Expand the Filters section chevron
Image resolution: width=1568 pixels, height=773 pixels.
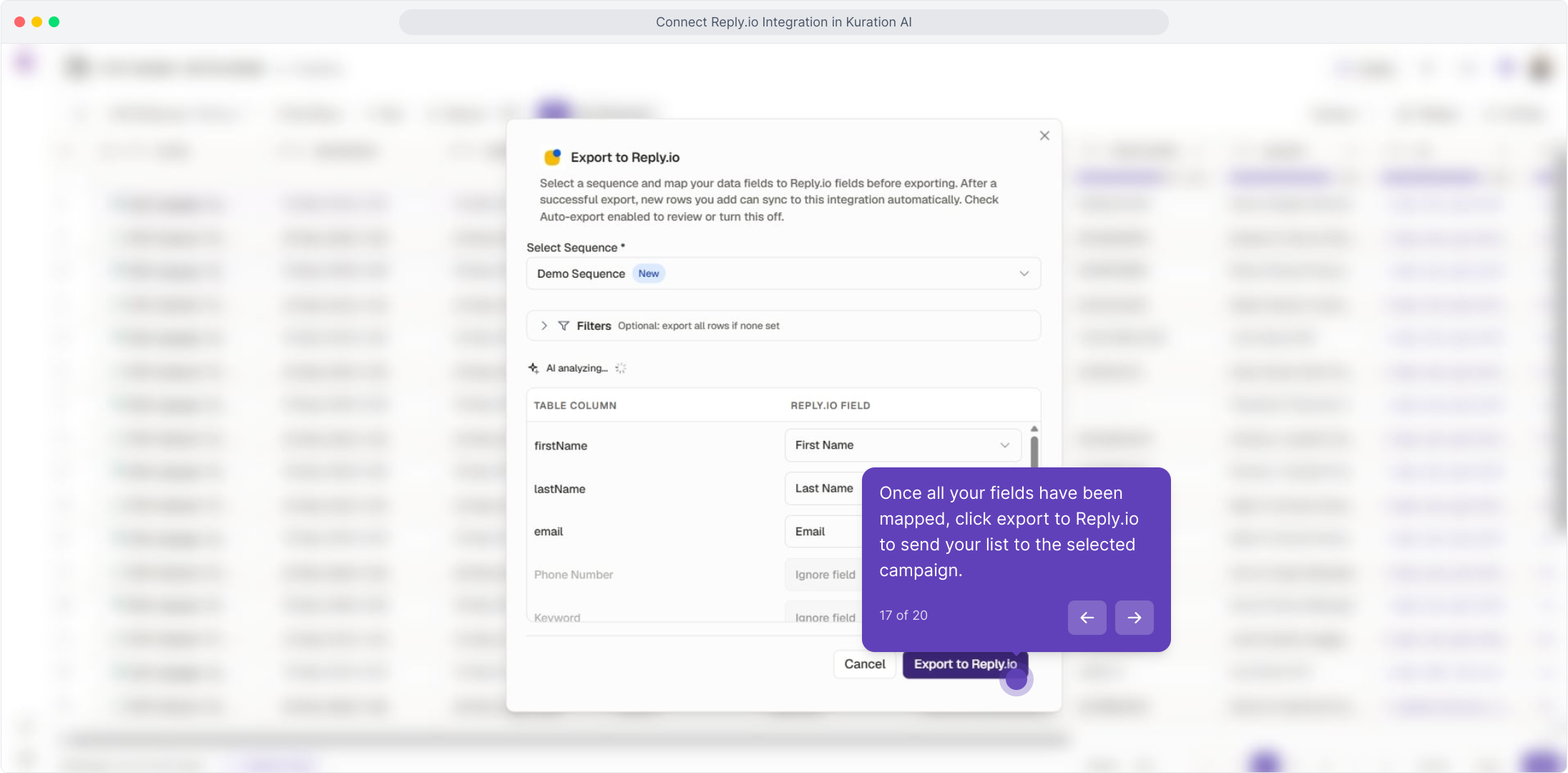click(544, 326)
